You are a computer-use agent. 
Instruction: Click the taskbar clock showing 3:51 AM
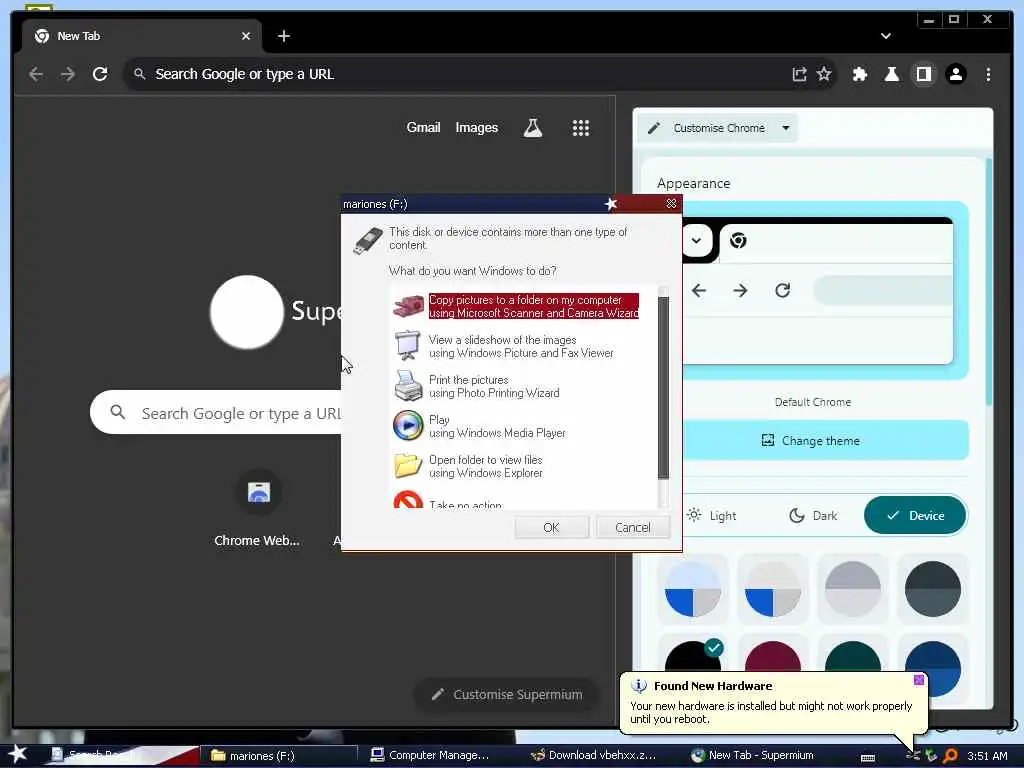tap(987, 756)
